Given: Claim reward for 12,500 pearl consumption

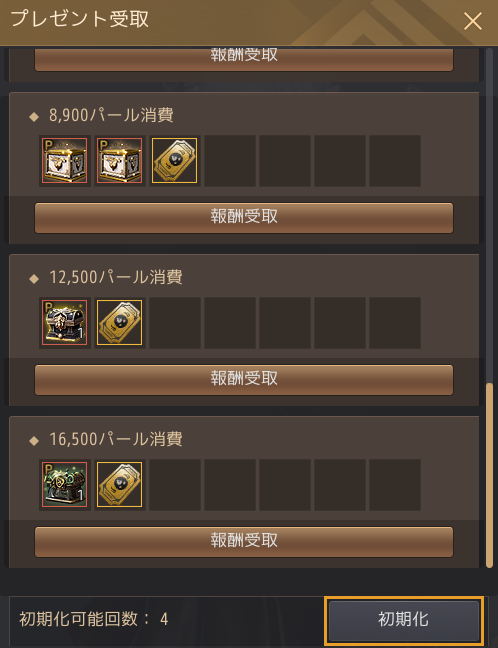Looking at the screenshot, I should (244, 379).
